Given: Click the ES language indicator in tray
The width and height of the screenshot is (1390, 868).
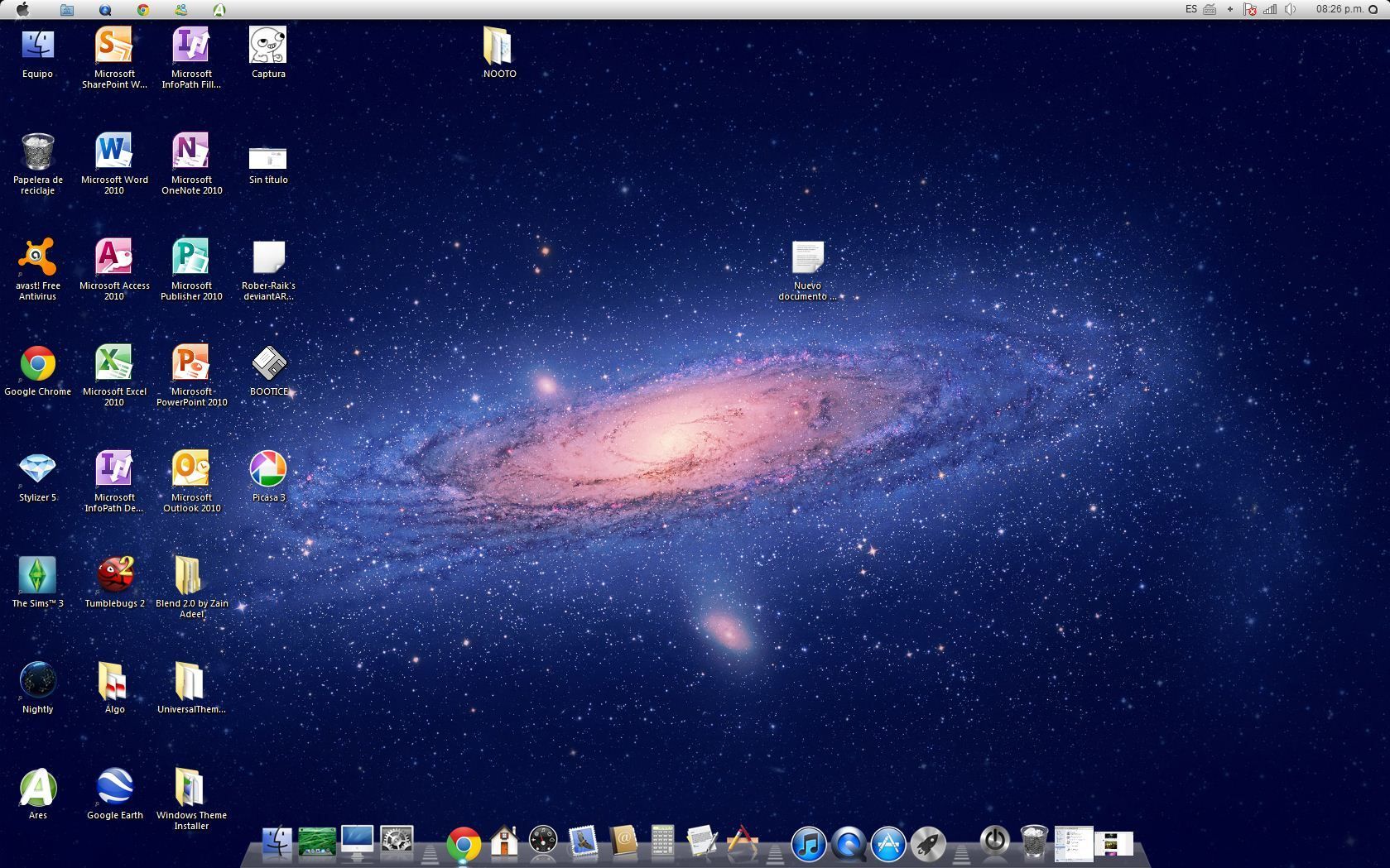Looking at the screenshot, I should [x=1190, y=9].
